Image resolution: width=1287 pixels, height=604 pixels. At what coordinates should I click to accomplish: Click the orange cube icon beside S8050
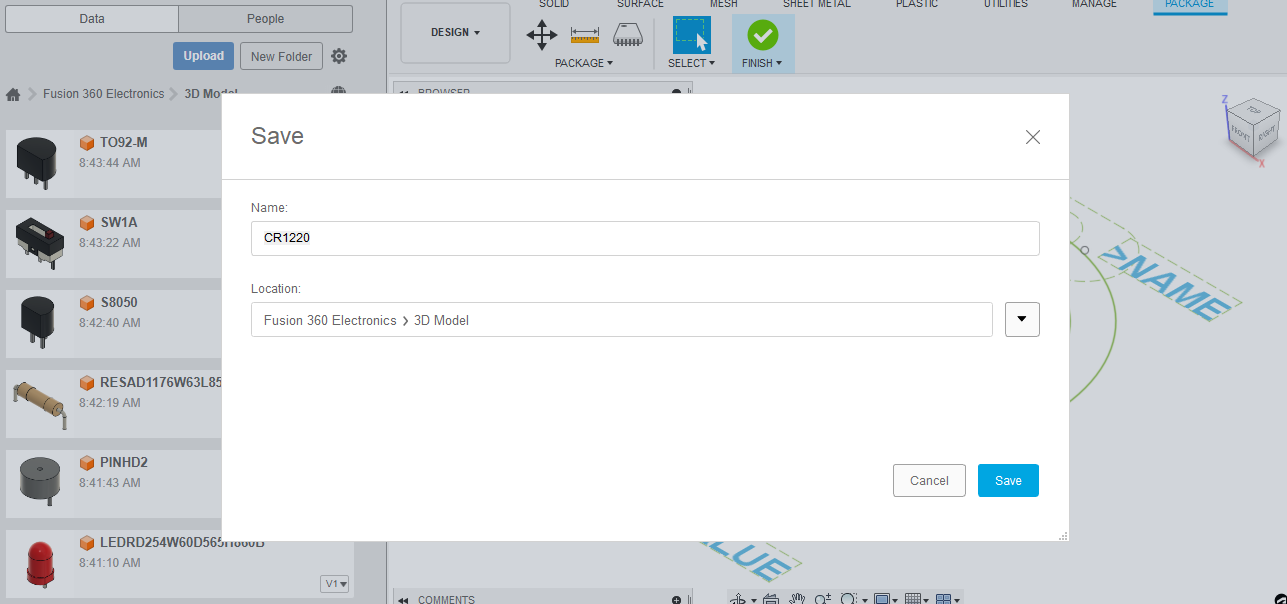pyautogui.click(x=87, y=303)
